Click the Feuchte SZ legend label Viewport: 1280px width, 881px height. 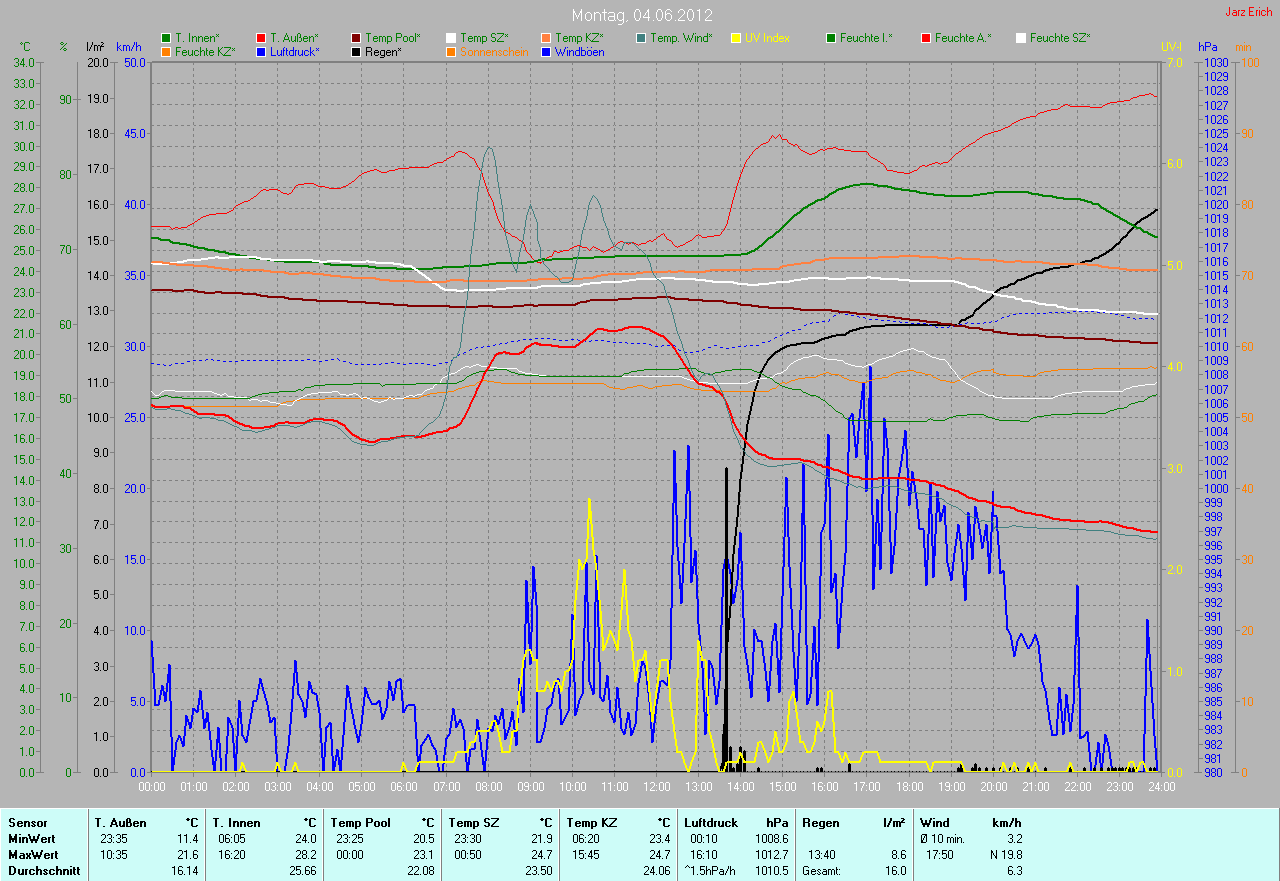coord(1060,38)
